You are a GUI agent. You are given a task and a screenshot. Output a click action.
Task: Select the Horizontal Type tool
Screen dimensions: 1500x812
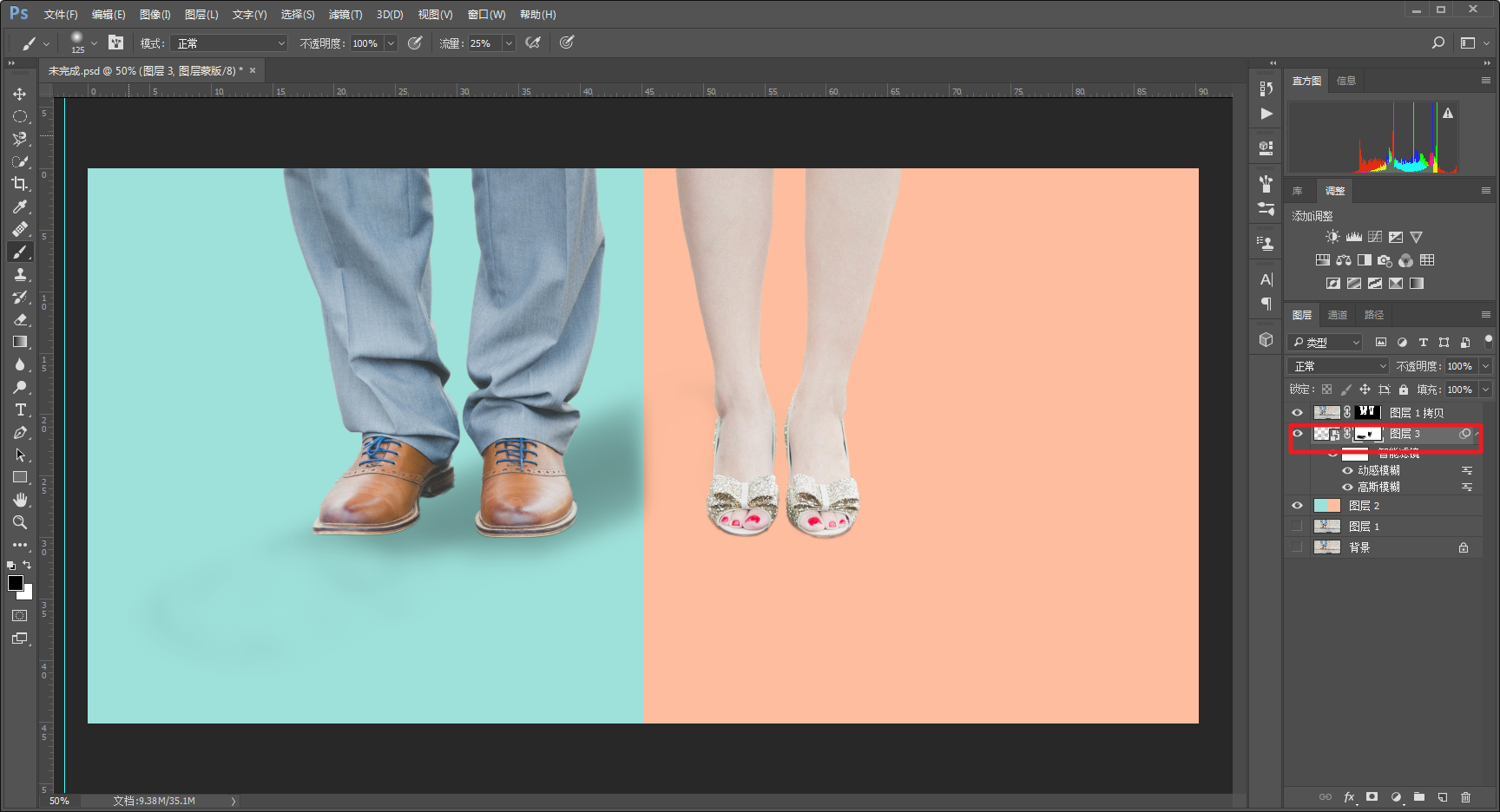coord(20,409)
